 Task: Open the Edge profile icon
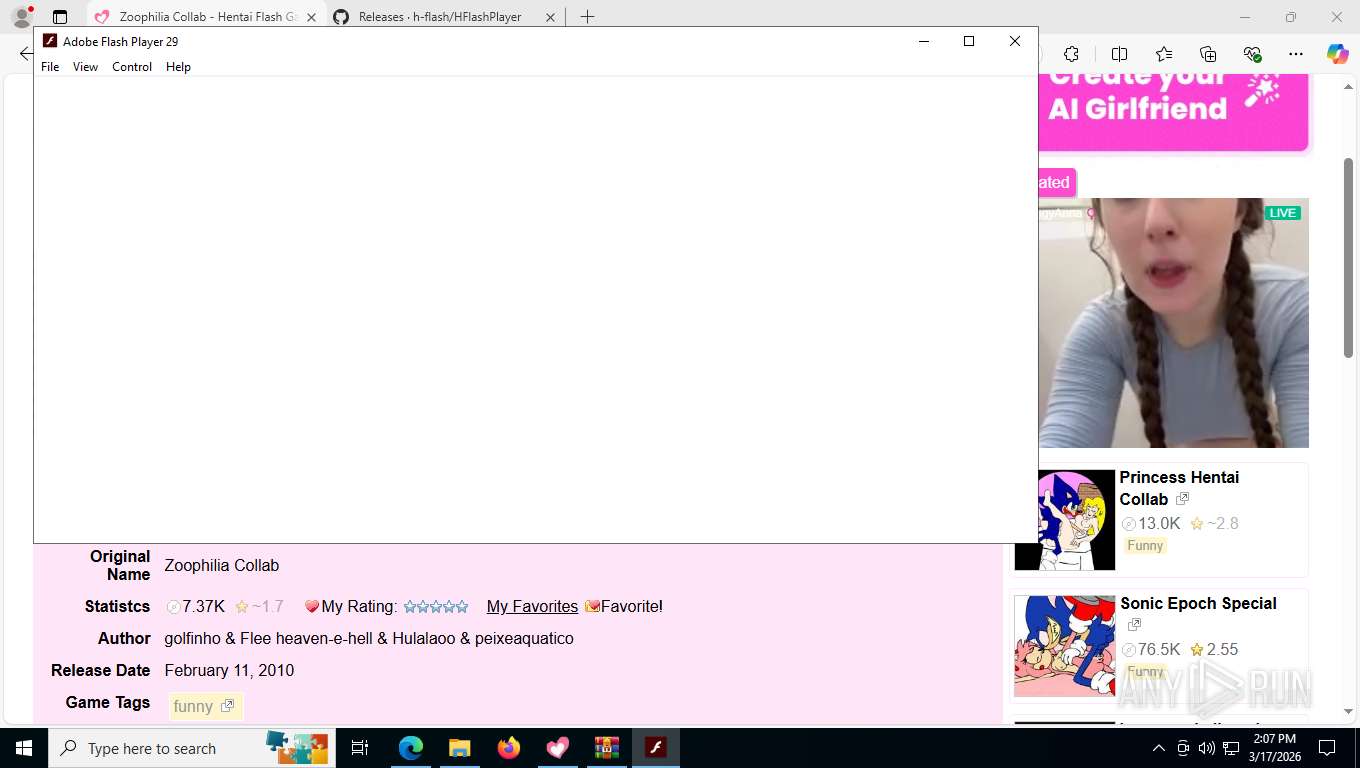pos(22,17)
